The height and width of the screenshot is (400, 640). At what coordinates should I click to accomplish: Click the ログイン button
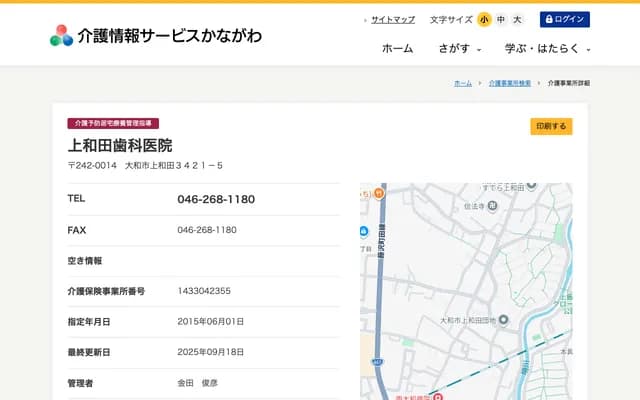(564, 19)
